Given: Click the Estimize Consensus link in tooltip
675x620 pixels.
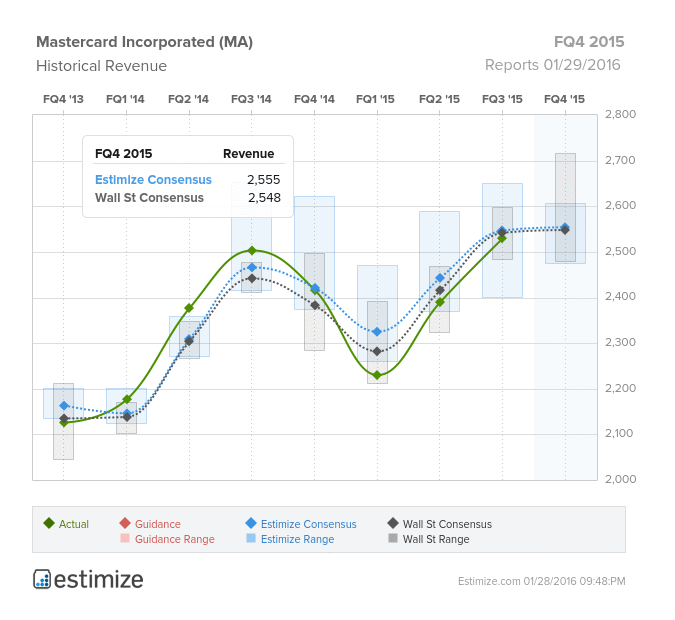Looking at the screenshot, I should tap(153, 180).
